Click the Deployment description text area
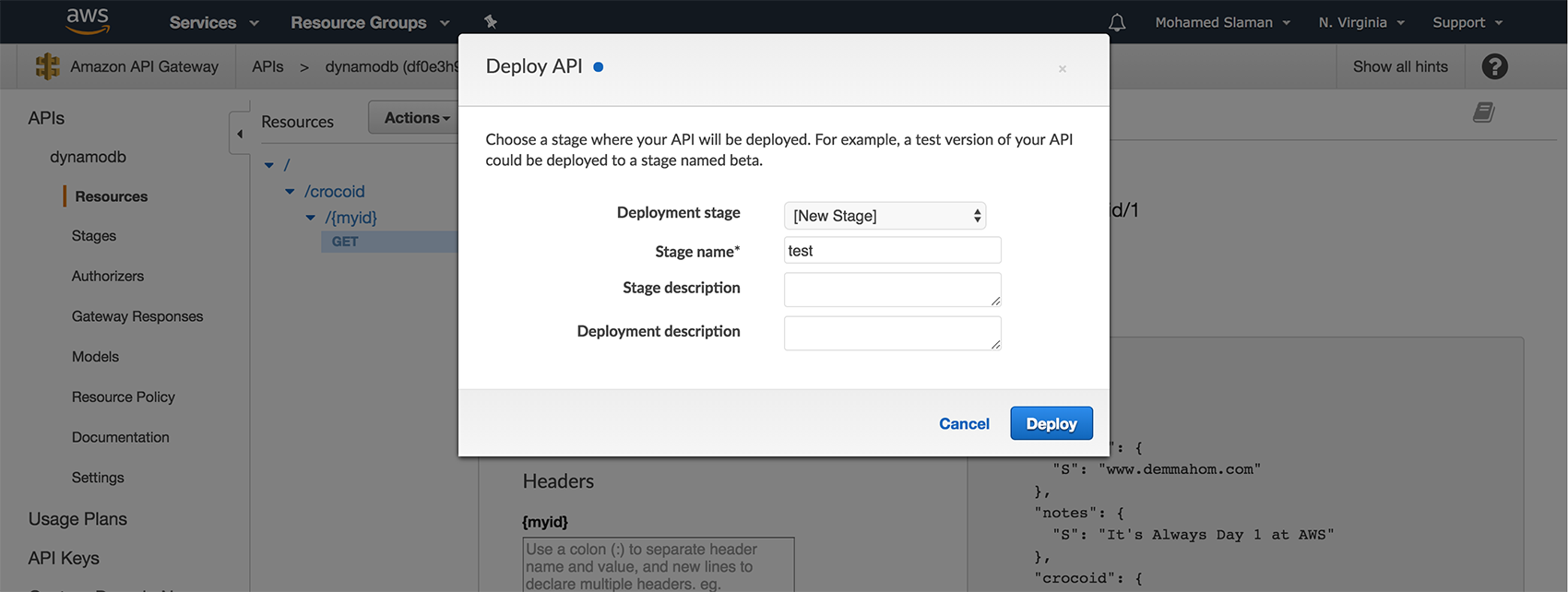Image resolution: width=1568 pixels, height=592 pixels. 893,333
